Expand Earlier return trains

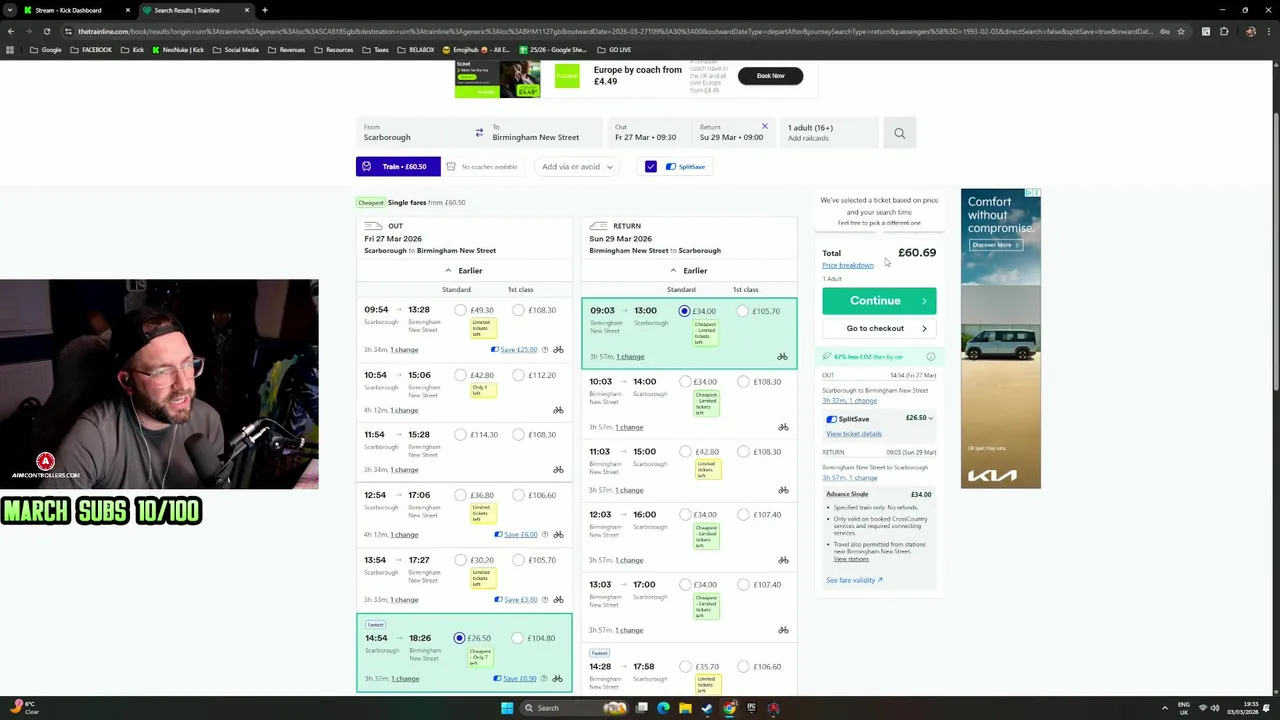pyautogui.click(x=689, y=271)
